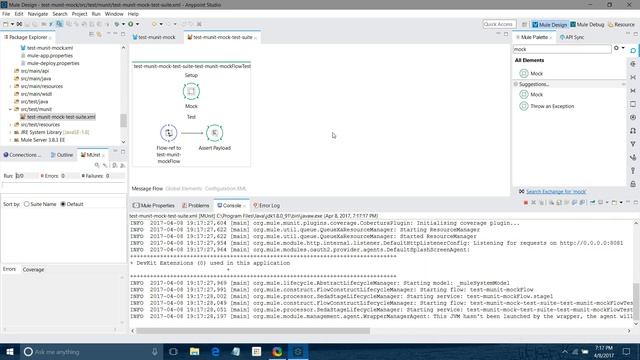Click the new file icon in toolbar
The width and height of the screenshot is (640, 360).
point(6,24)
